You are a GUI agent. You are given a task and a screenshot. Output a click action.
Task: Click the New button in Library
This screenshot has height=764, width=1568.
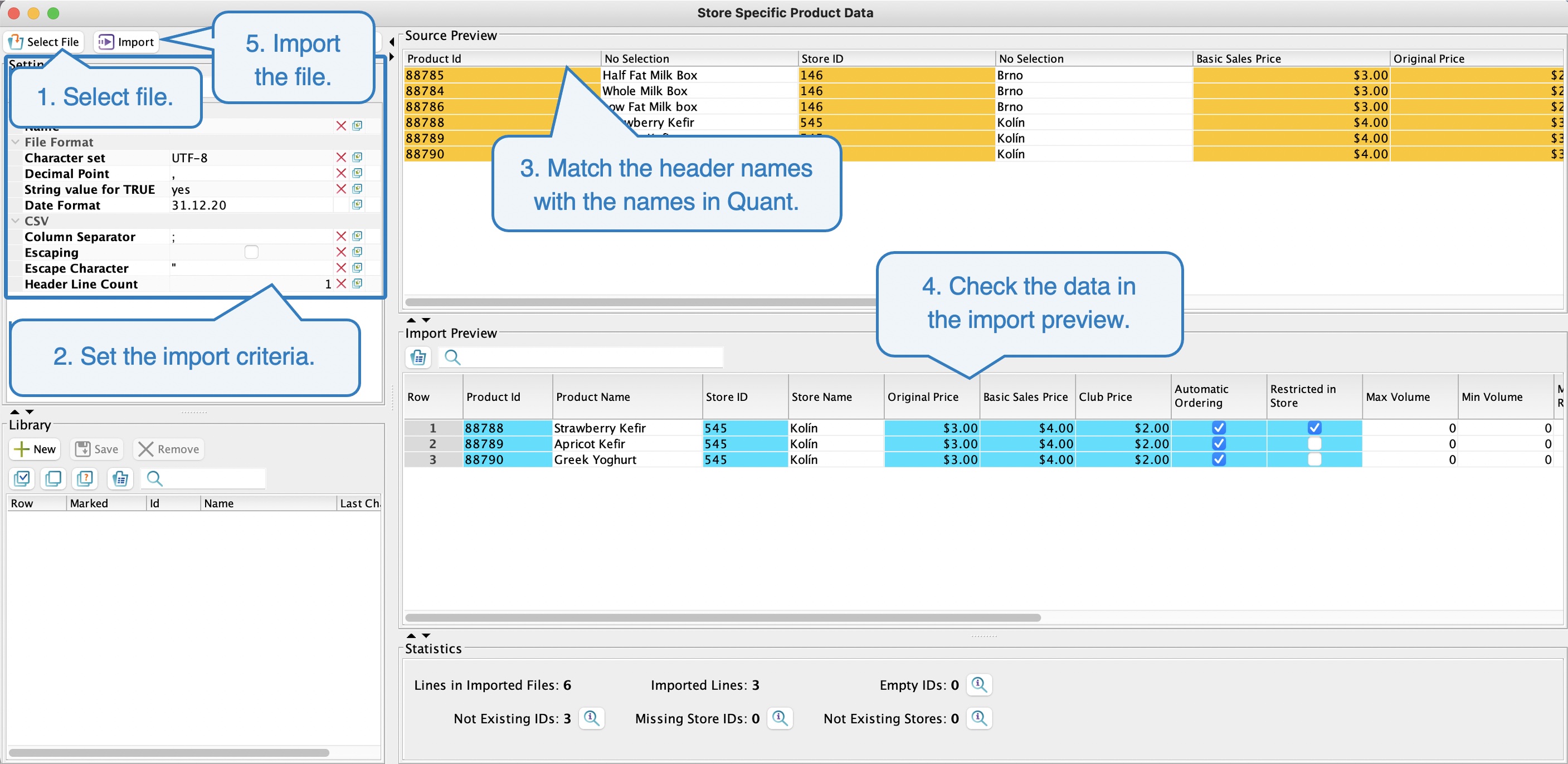point(35,449)
